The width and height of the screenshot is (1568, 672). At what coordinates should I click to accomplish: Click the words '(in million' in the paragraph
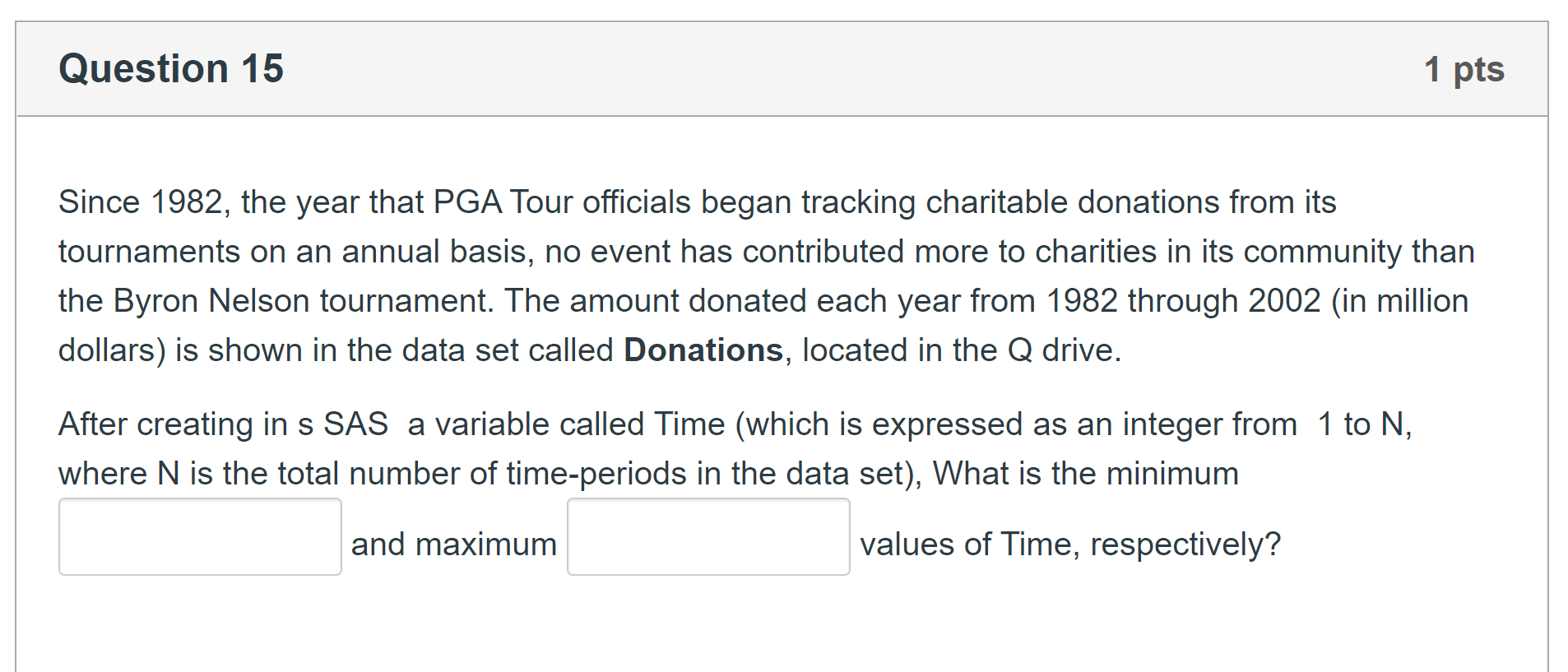[1399, 300]
